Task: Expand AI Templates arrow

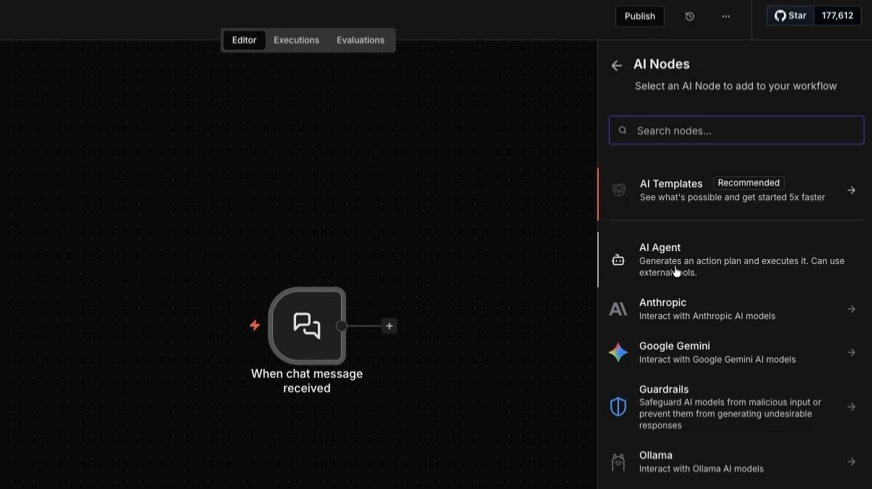Action: point(851,190)
